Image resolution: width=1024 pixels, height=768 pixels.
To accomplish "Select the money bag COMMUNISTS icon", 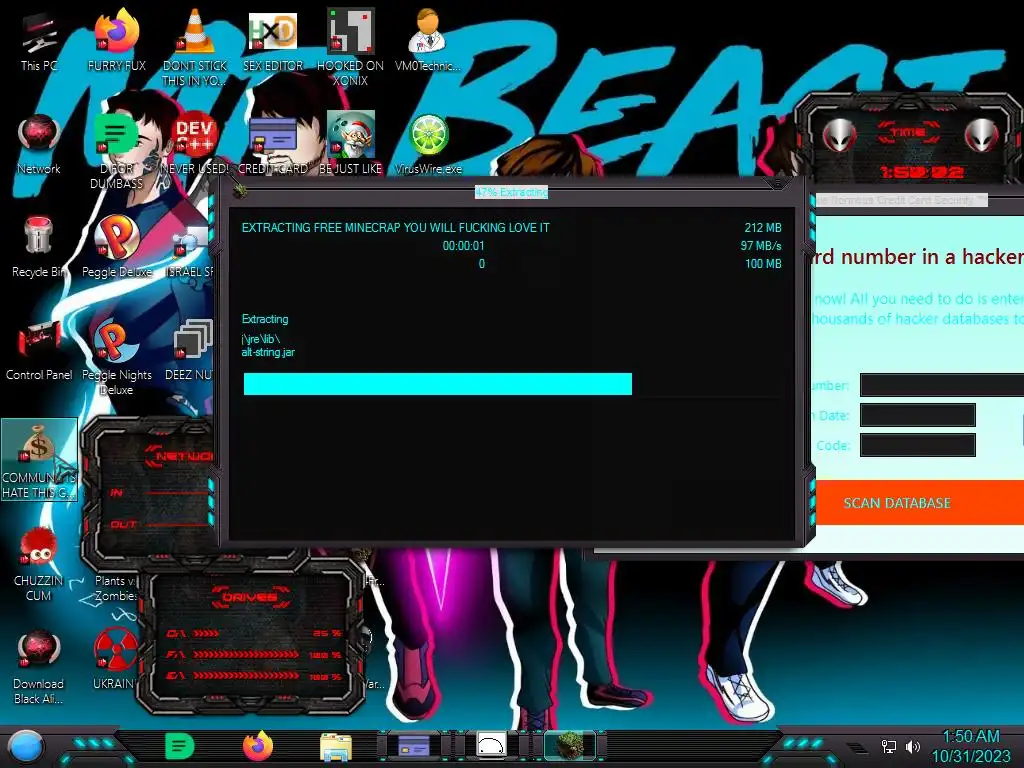I will tap(39, 460).
